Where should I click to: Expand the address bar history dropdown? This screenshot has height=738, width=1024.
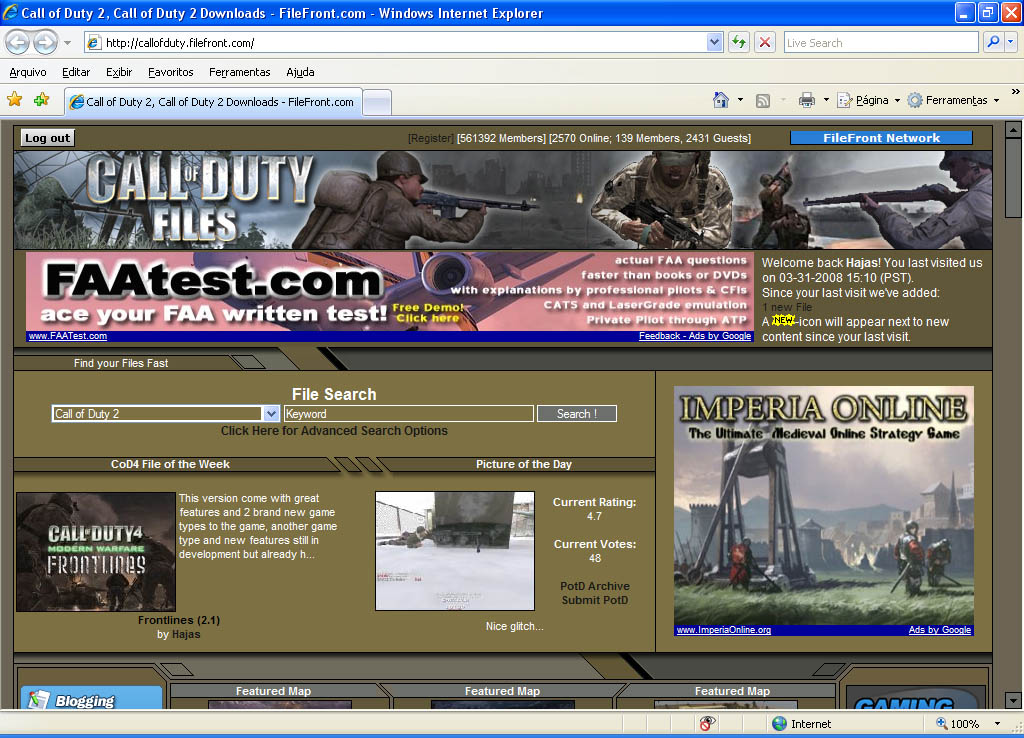pyautogui.click(x=714, y=43)
